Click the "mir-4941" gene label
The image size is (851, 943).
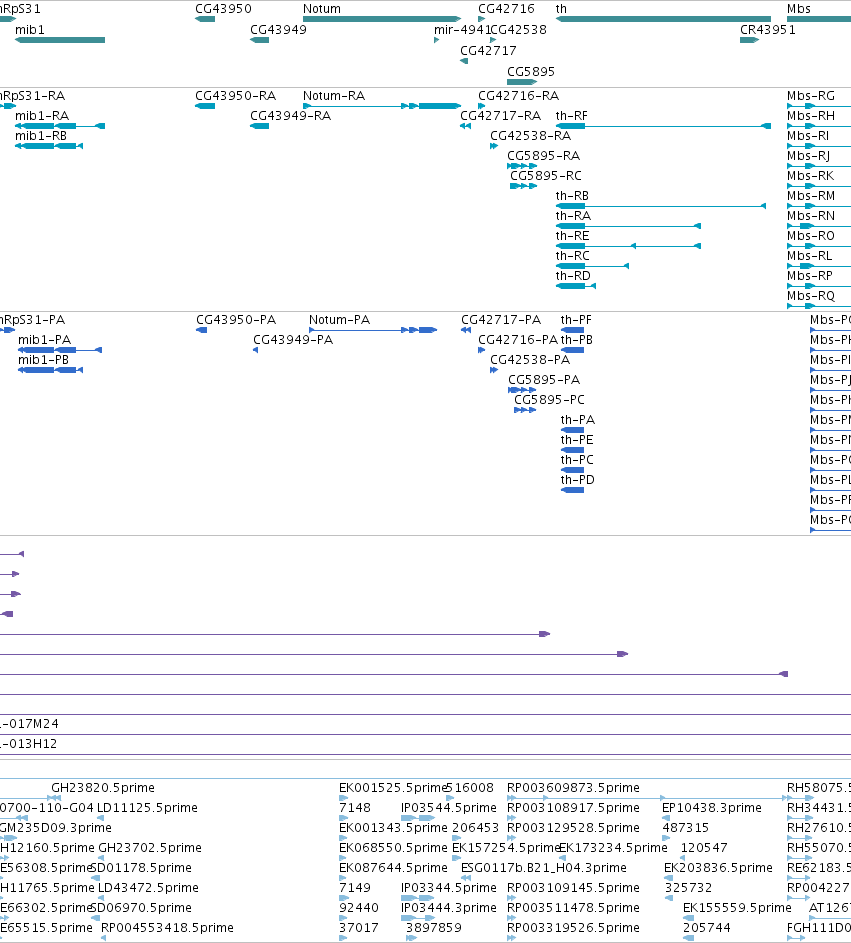(462, 29)
